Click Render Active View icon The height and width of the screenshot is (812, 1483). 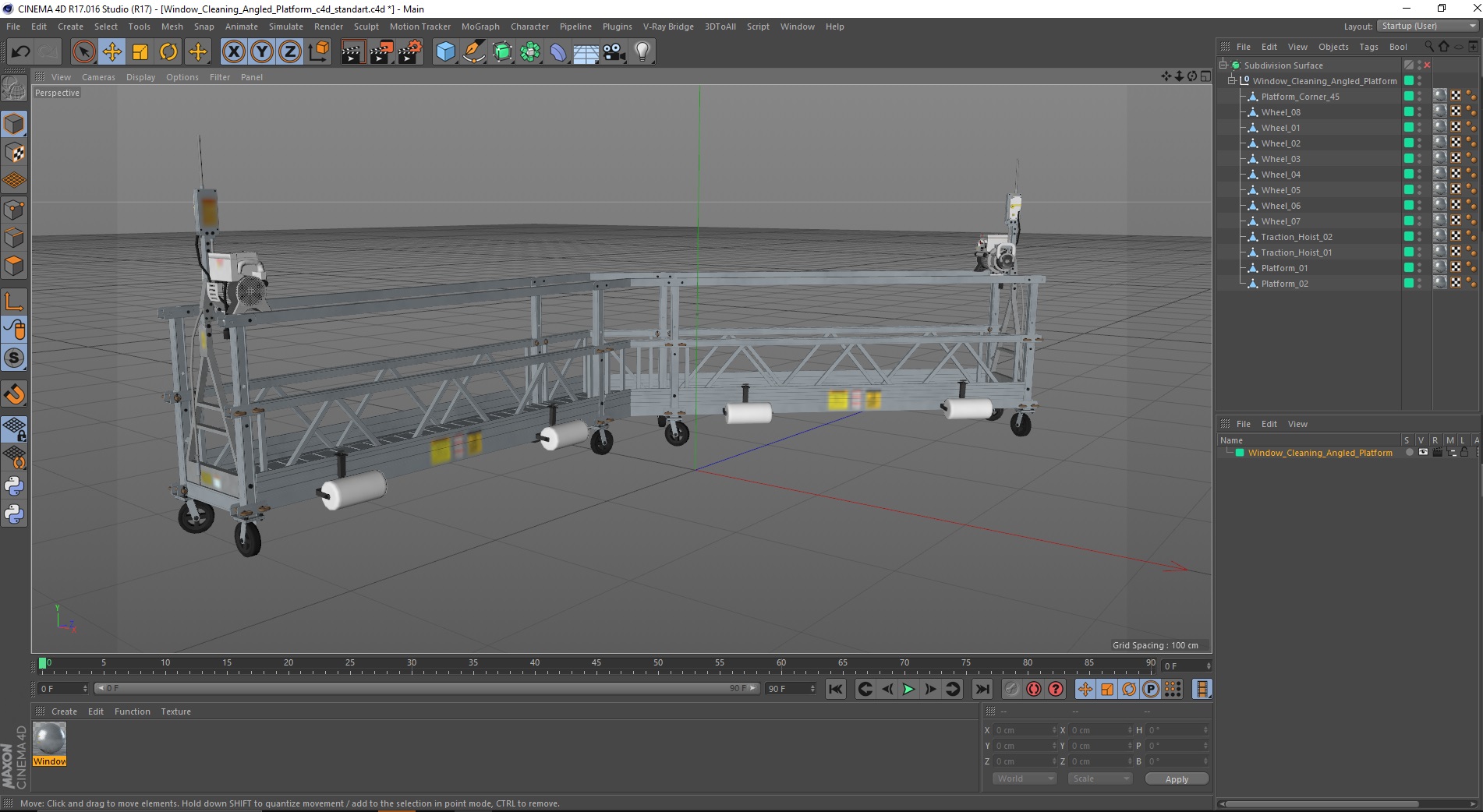point(352,52)
